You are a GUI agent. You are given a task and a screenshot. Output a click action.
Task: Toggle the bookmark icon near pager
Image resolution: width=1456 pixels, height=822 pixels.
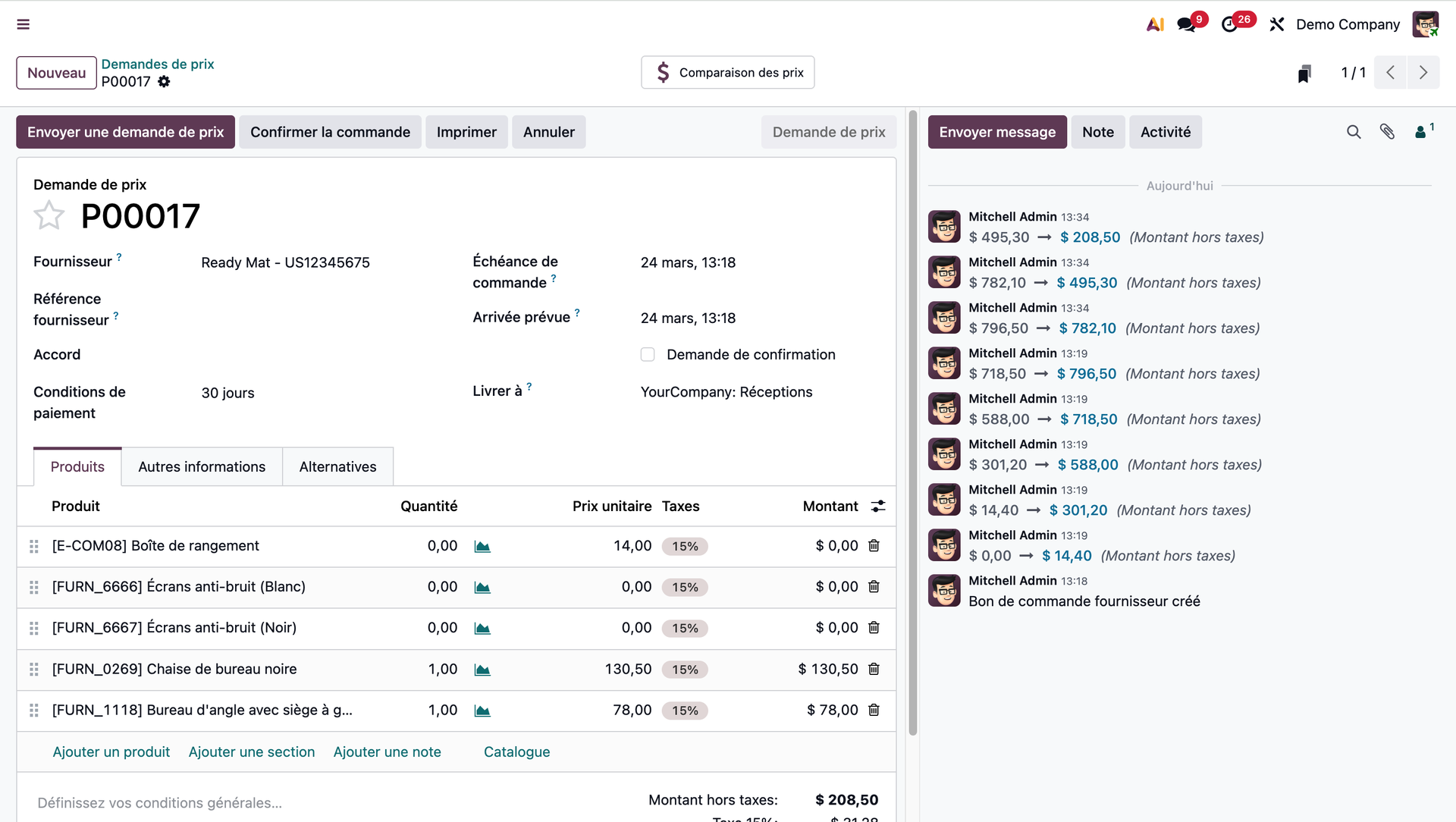coord(1304,73)
